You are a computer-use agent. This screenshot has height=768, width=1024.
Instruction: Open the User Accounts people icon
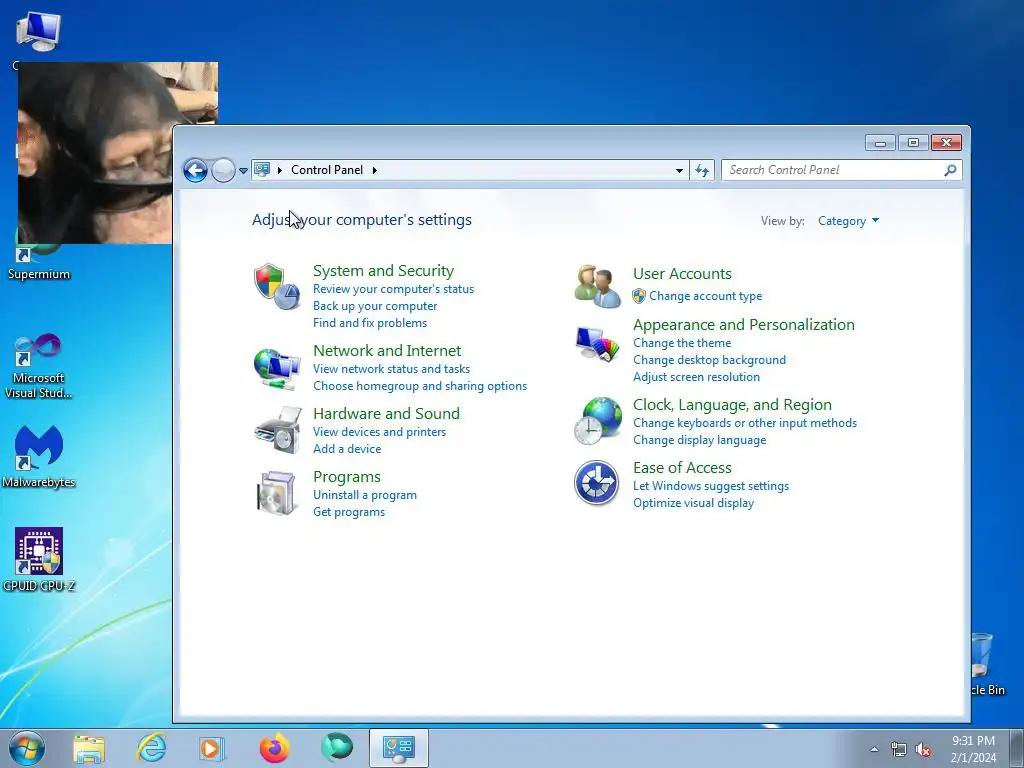tap(598, 286)
